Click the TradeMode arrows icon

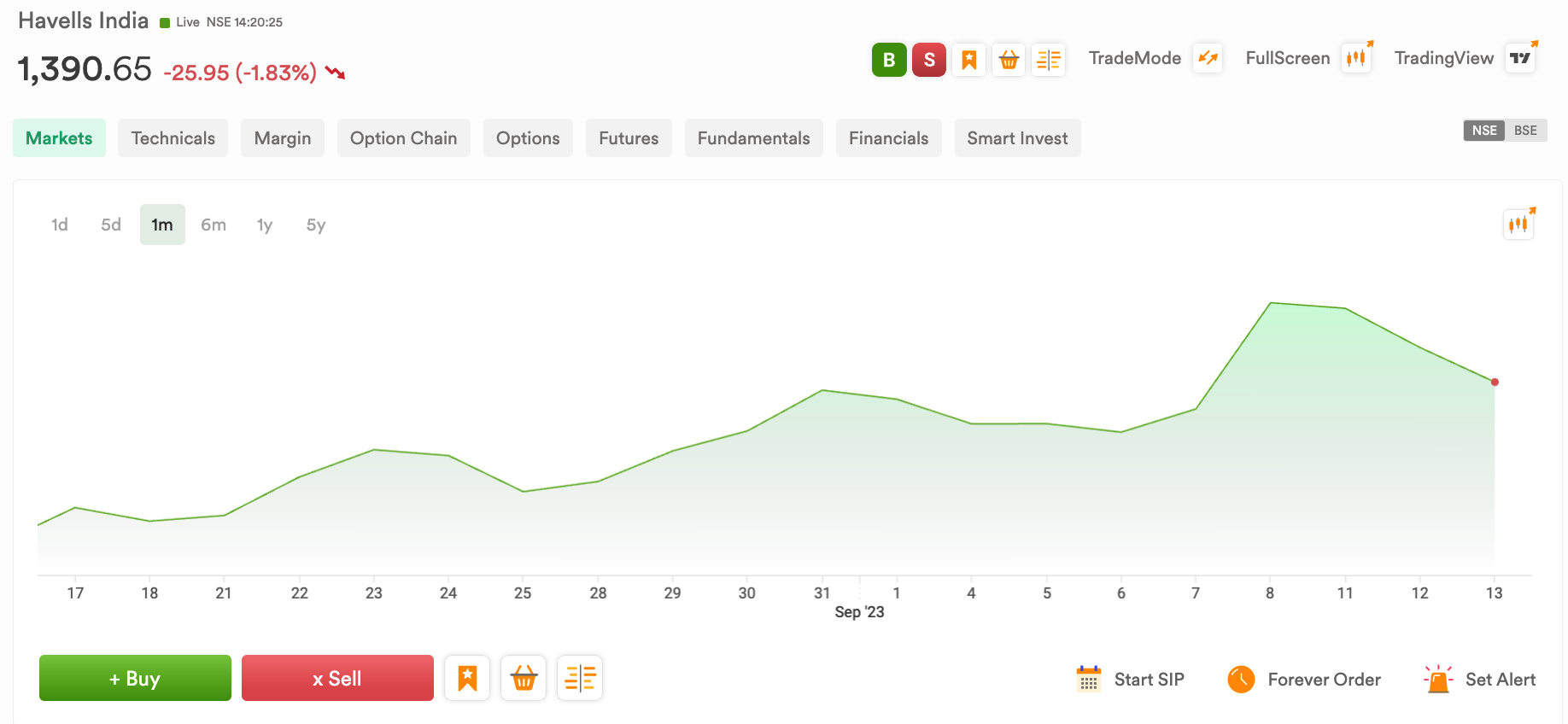(x=1208, y=58)
